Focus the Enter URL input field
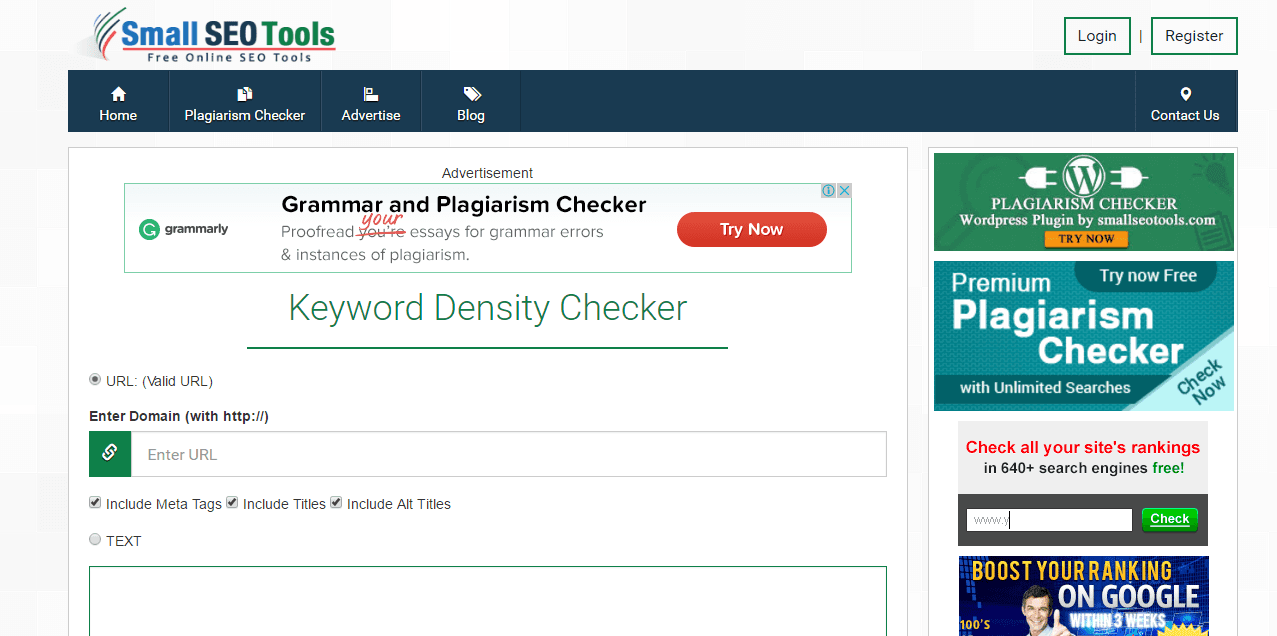 click(x=508, y=454)
